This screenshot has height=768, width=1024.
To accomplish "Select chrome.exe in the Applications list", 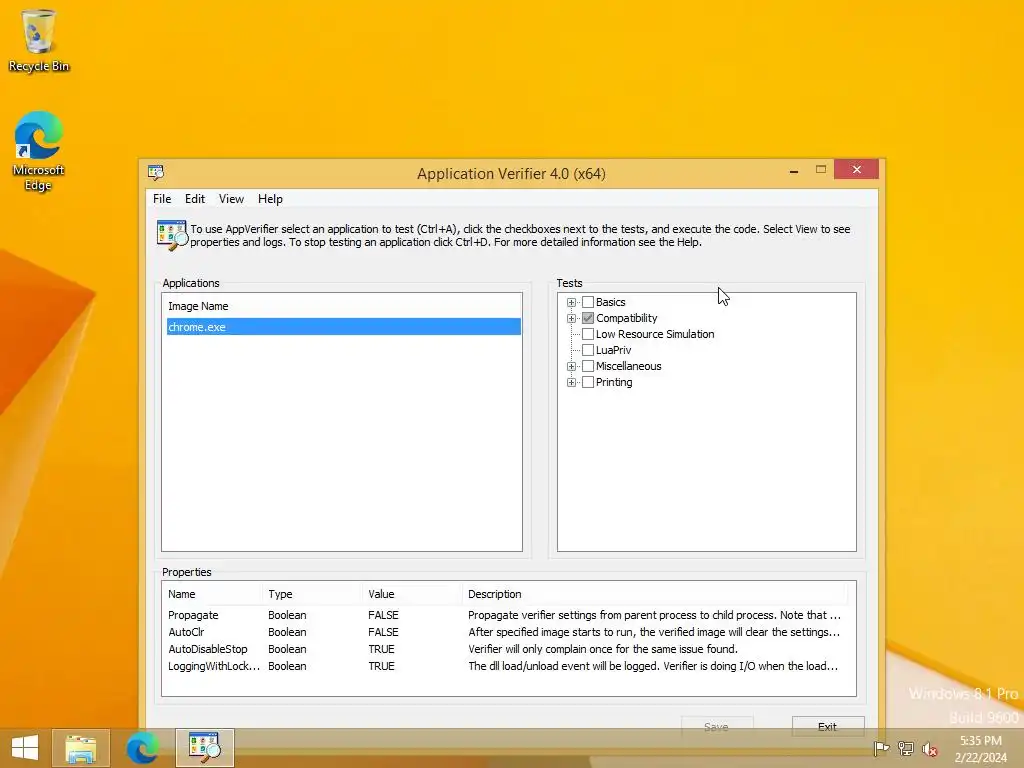I will [x=344, y=327].
